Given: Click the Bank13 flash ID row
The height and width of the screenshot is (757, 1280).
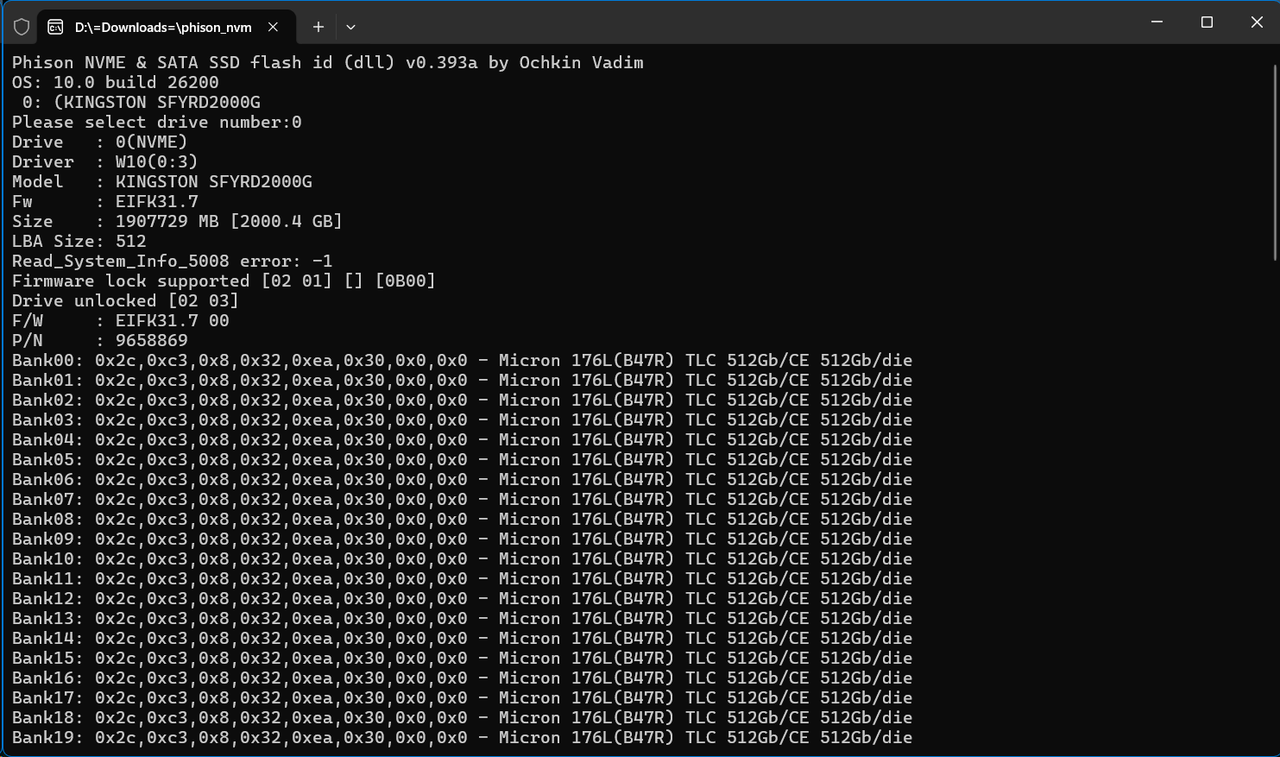Looking at the screenshot, I should [462, 618].
